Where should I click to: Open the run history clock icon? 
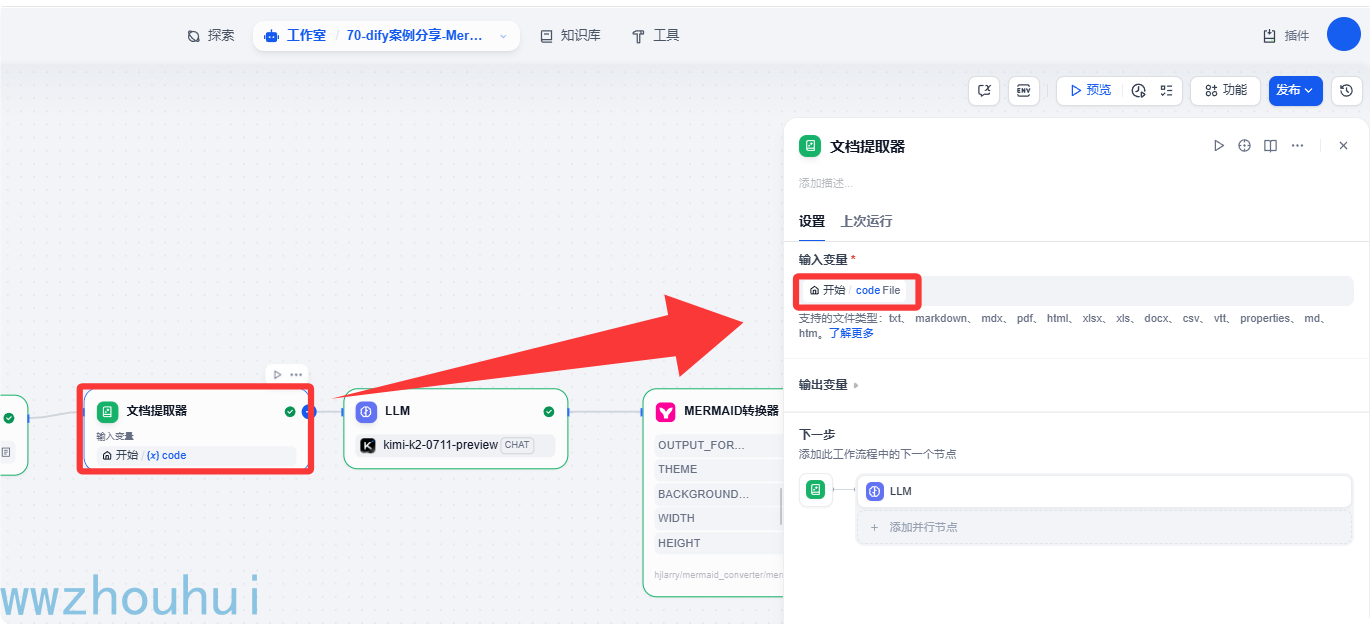1138,90
